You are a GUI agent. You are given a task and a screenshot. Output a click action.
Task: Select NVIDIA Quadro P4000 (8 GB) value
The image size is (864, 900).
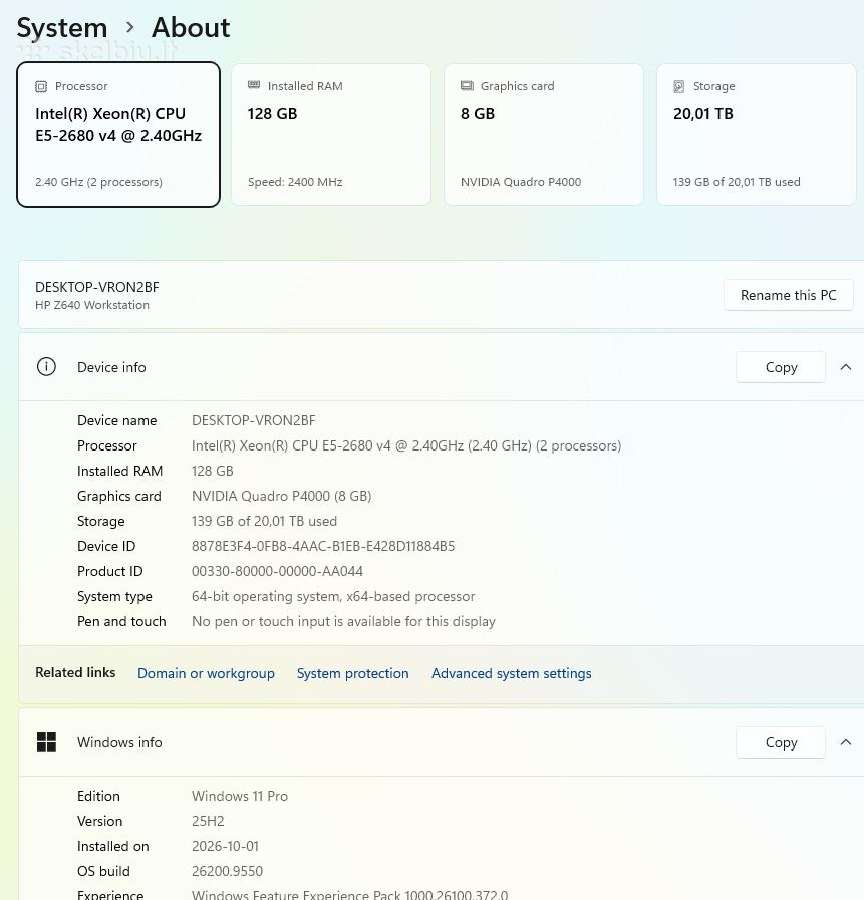(x=281, y=496)
